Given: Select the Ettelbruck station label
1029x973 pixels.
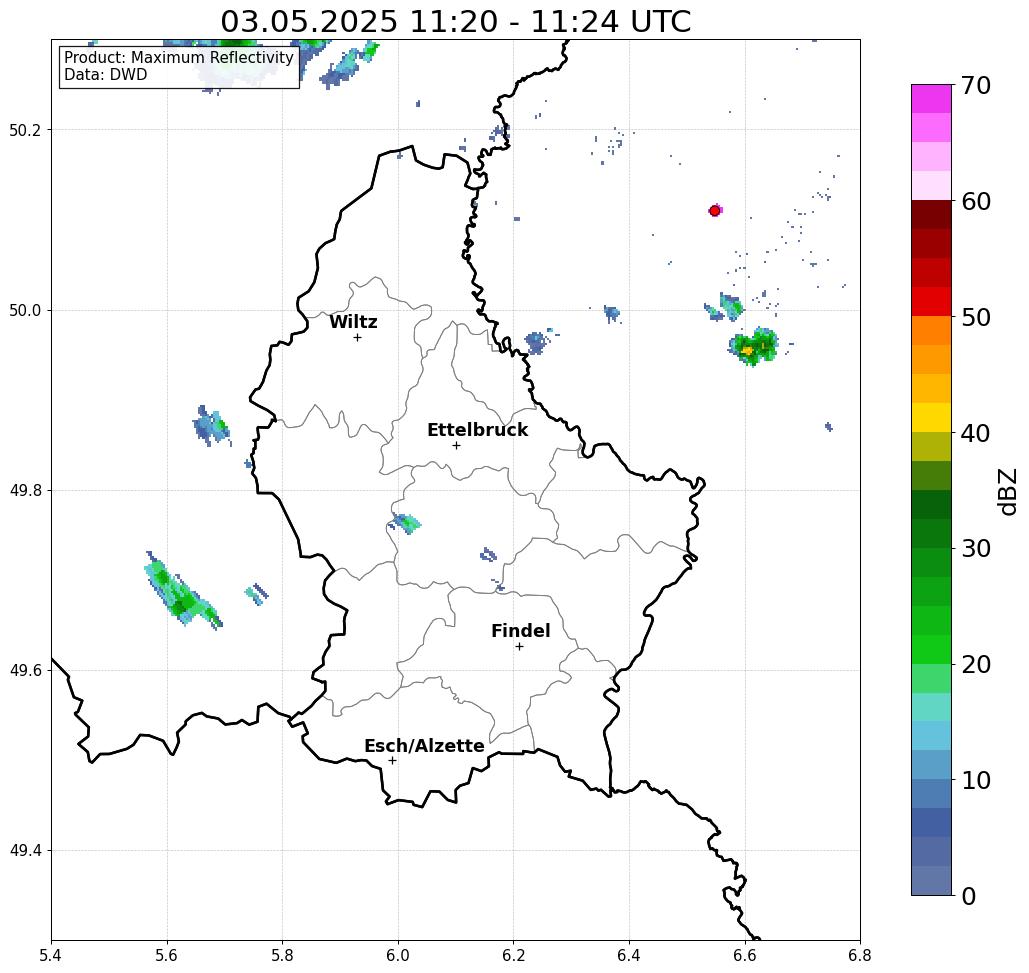Looking at the screenshot, I should (477, 430).
